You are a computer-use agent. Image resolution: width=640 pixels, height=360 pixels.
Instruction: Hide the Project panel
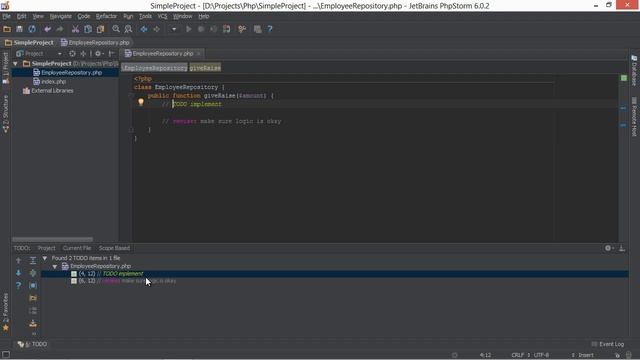coord(111,53)
